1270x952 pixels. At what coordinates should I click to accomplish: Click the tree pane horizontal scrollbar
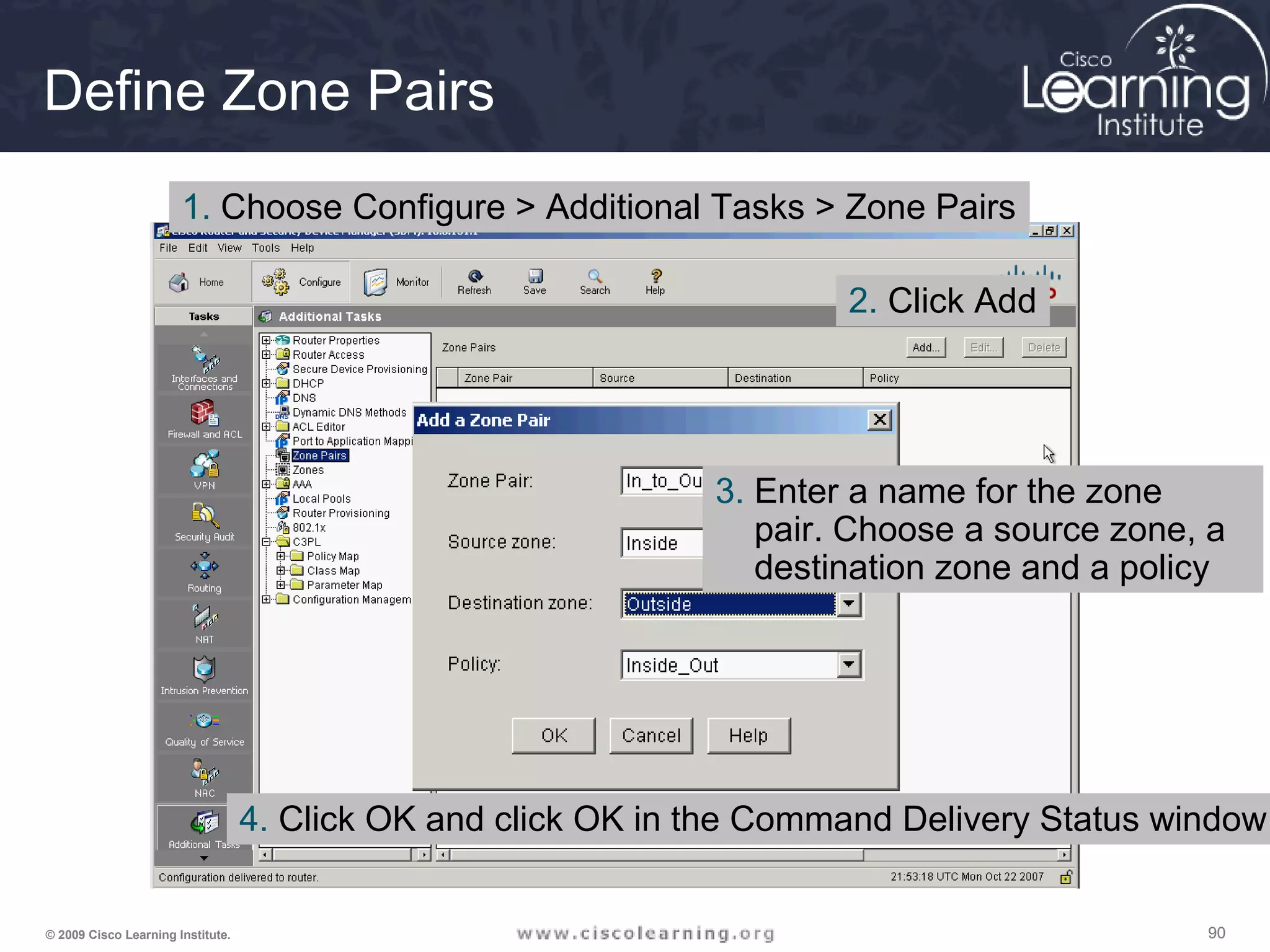345,855
